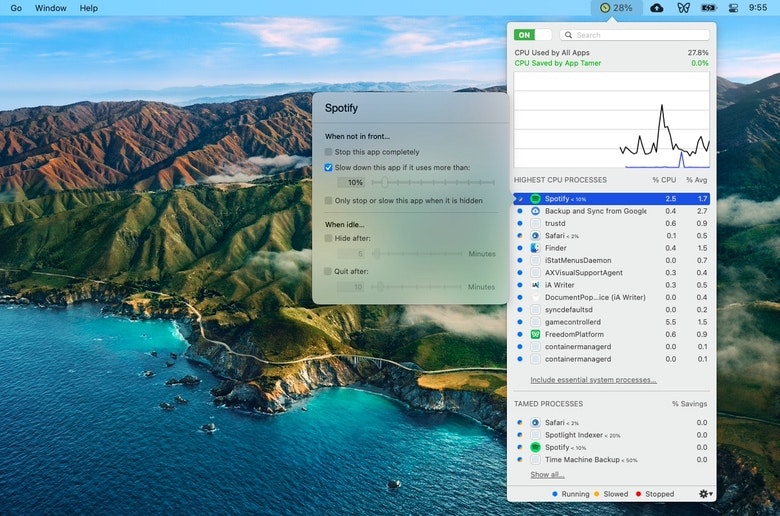Click the % Savings column header

689,404
